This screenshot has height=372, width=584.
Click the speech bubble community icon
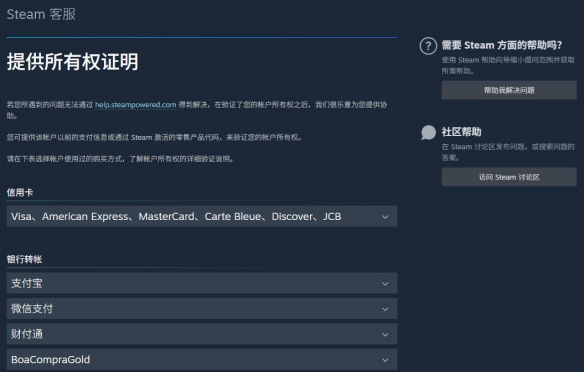coord(428,132)
